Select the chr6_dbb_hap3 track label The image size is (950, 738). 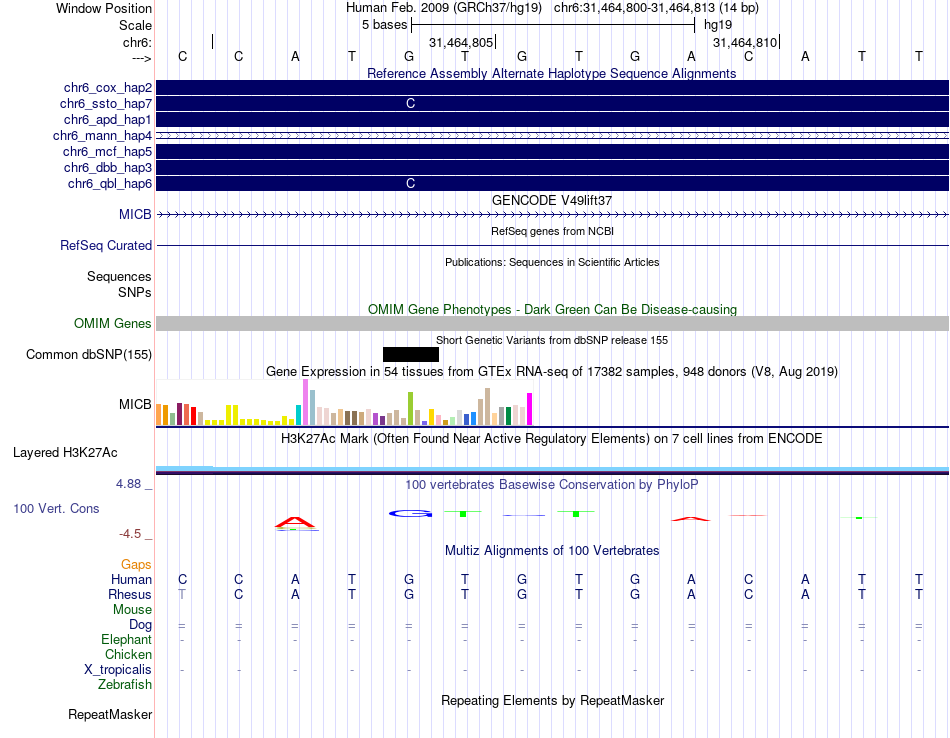pos(108,167)
